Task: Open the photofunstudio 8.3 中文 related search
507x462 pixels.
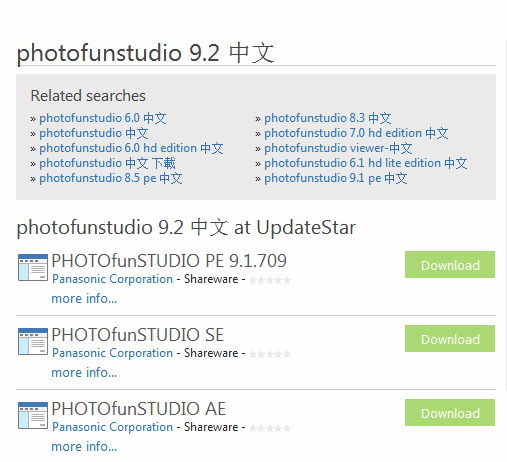Action: [328, 118]
